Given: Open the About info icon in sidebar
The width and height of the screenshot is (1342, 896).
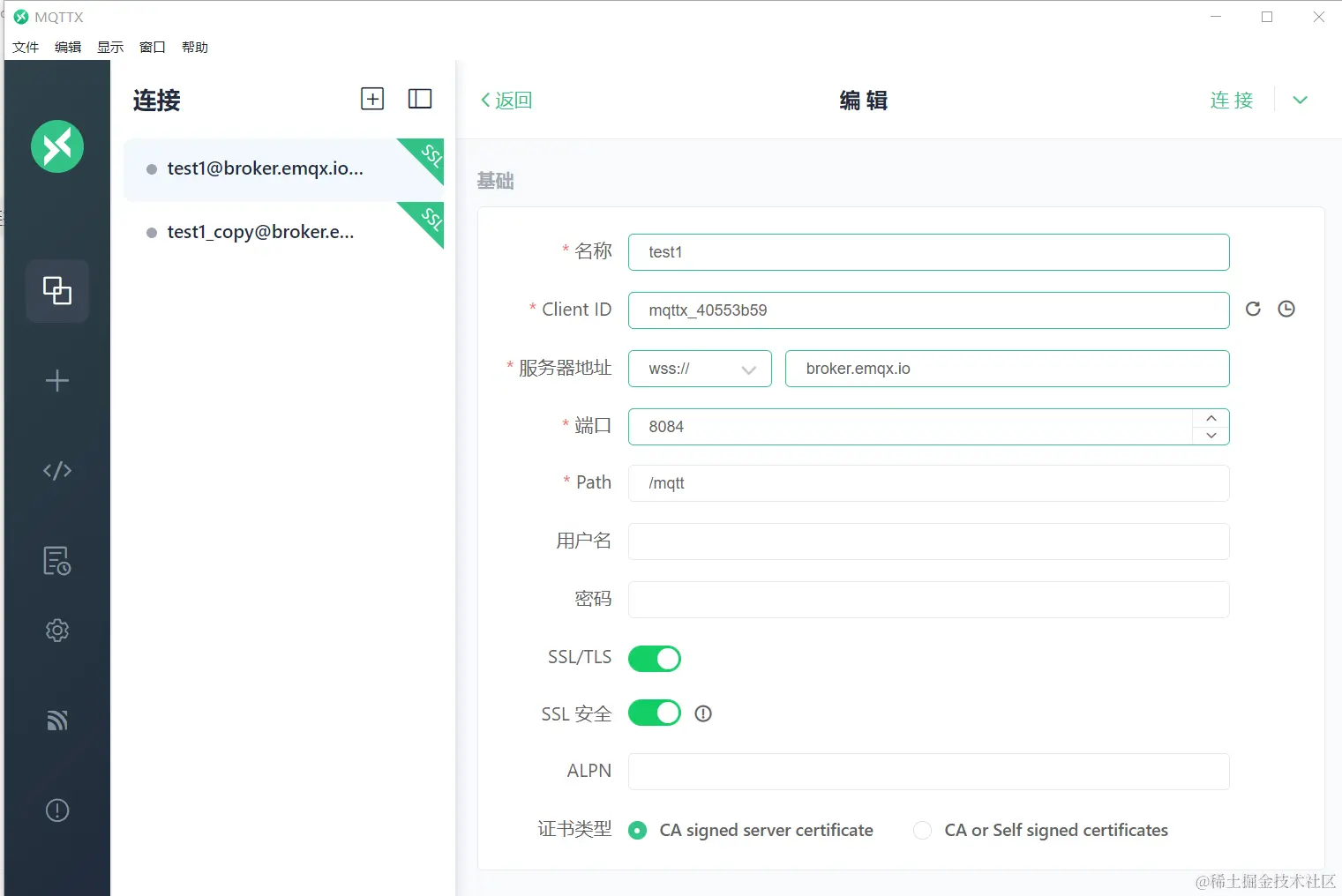Looking at the screenshot, I should pos(56,810).
